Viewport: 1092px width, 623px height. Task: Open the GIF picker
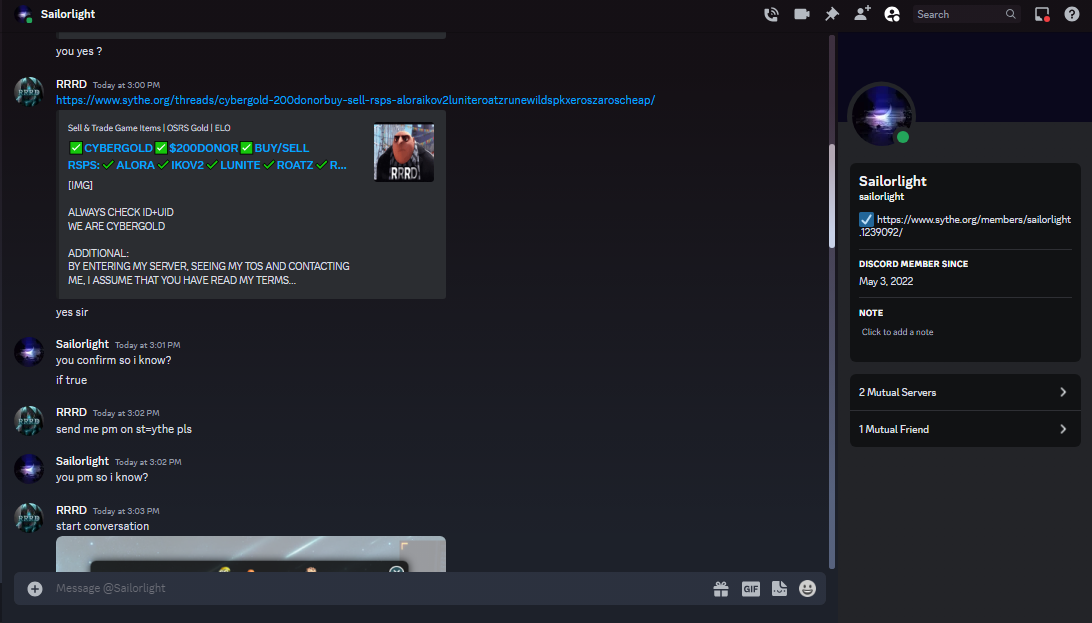pos(751,589)
